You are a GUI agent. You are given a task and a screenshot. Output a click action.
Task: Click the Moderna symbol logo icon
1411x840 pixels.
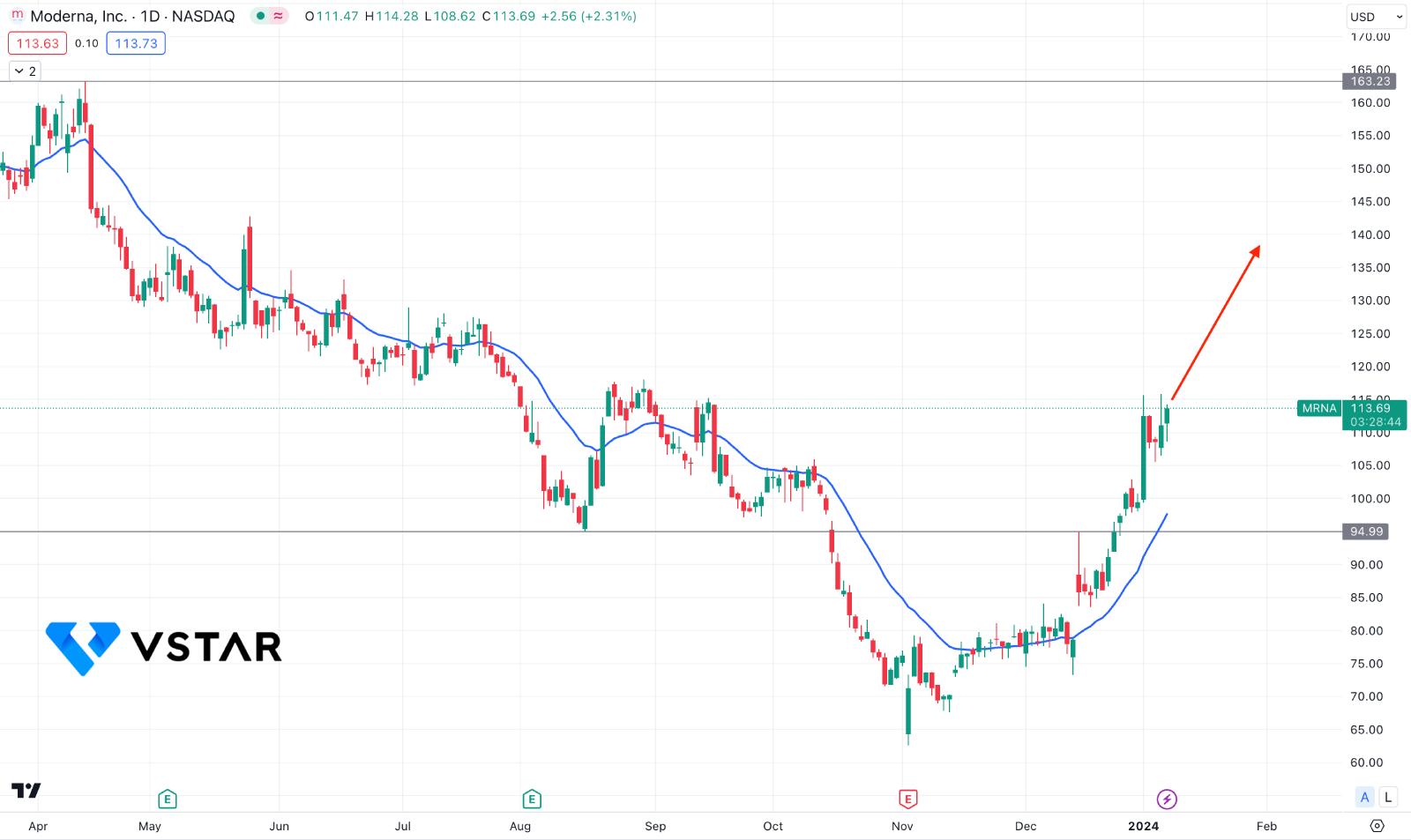[17, 16]
